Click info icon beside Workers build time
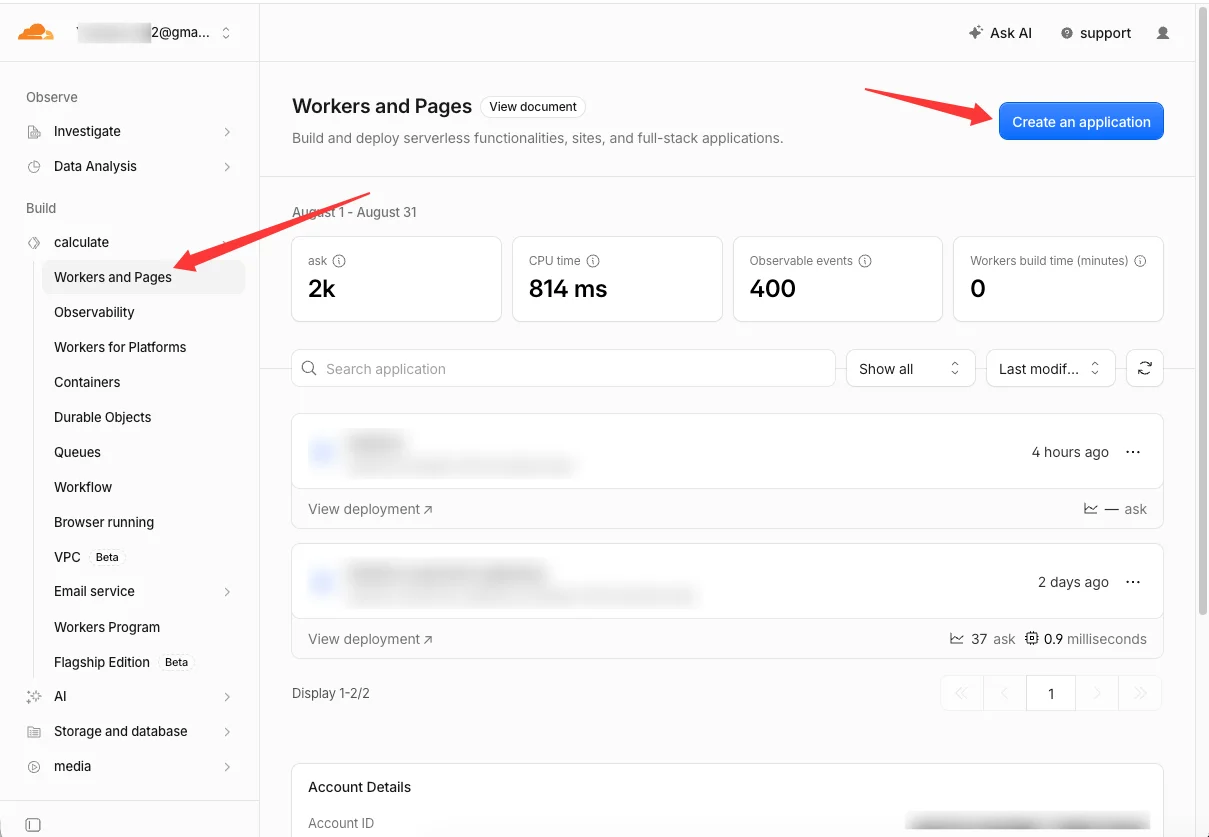 [x=1140, y=261]
